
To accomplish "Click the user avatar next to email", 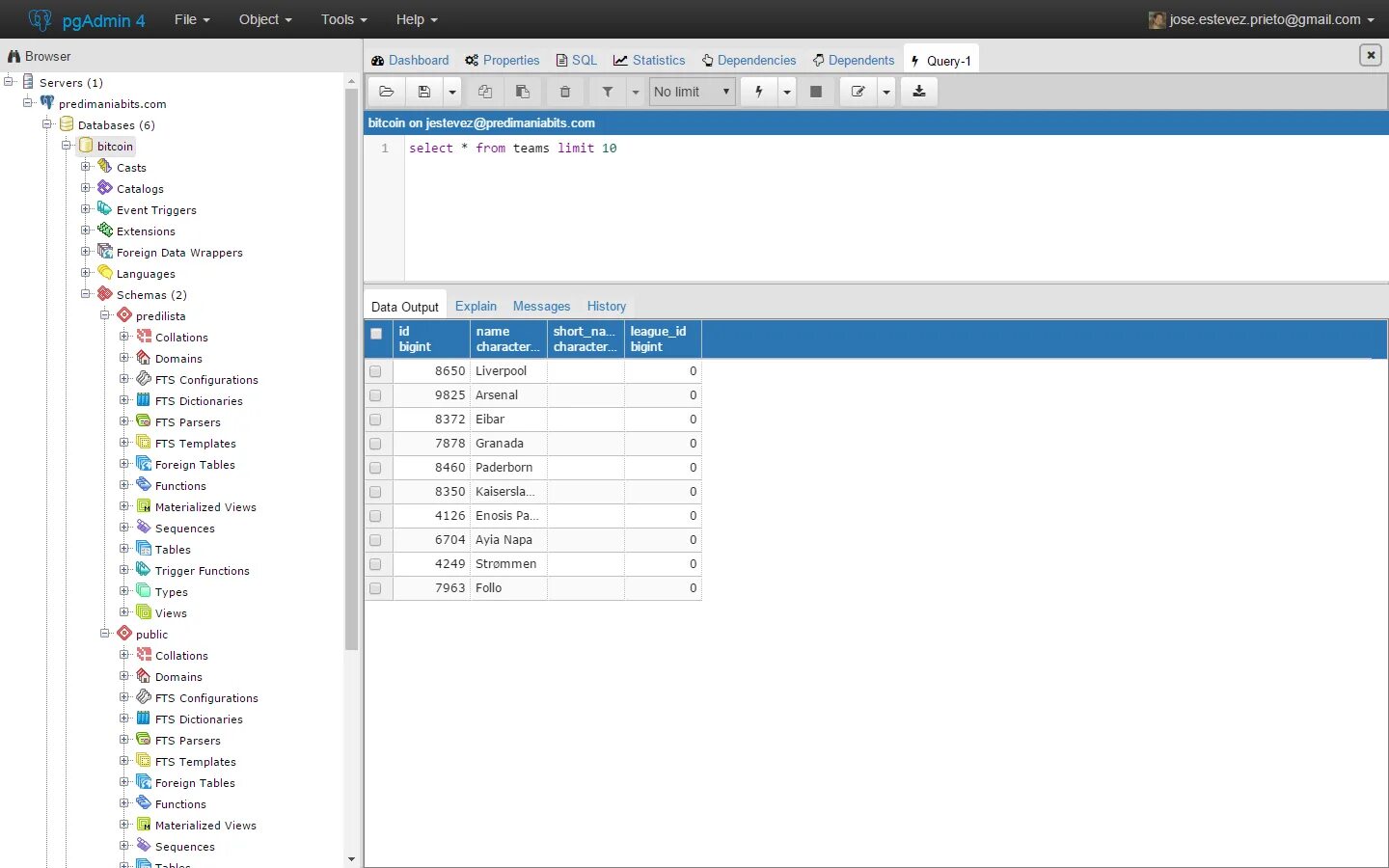I will (1157, 19).
